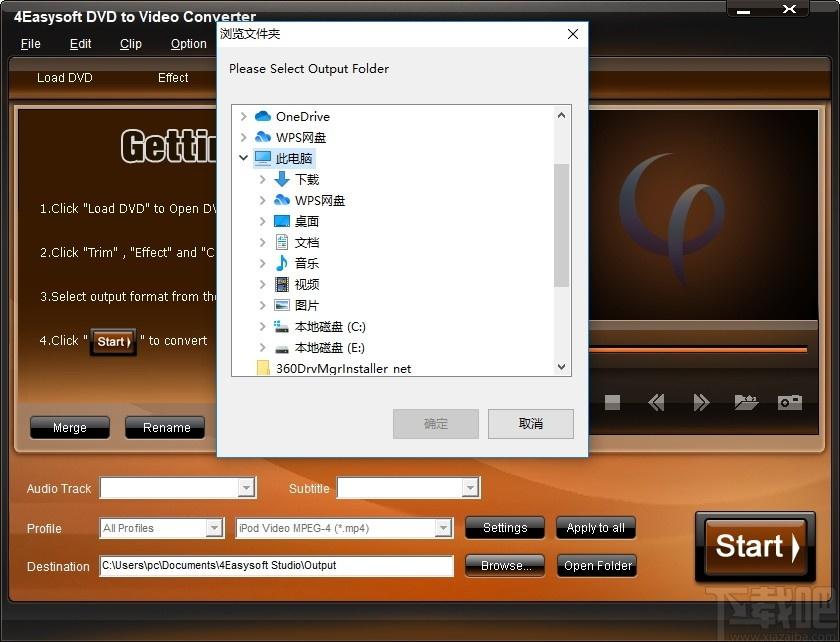Click the 360DrvMgrInstaller_net folder icon

coord(263,368)
